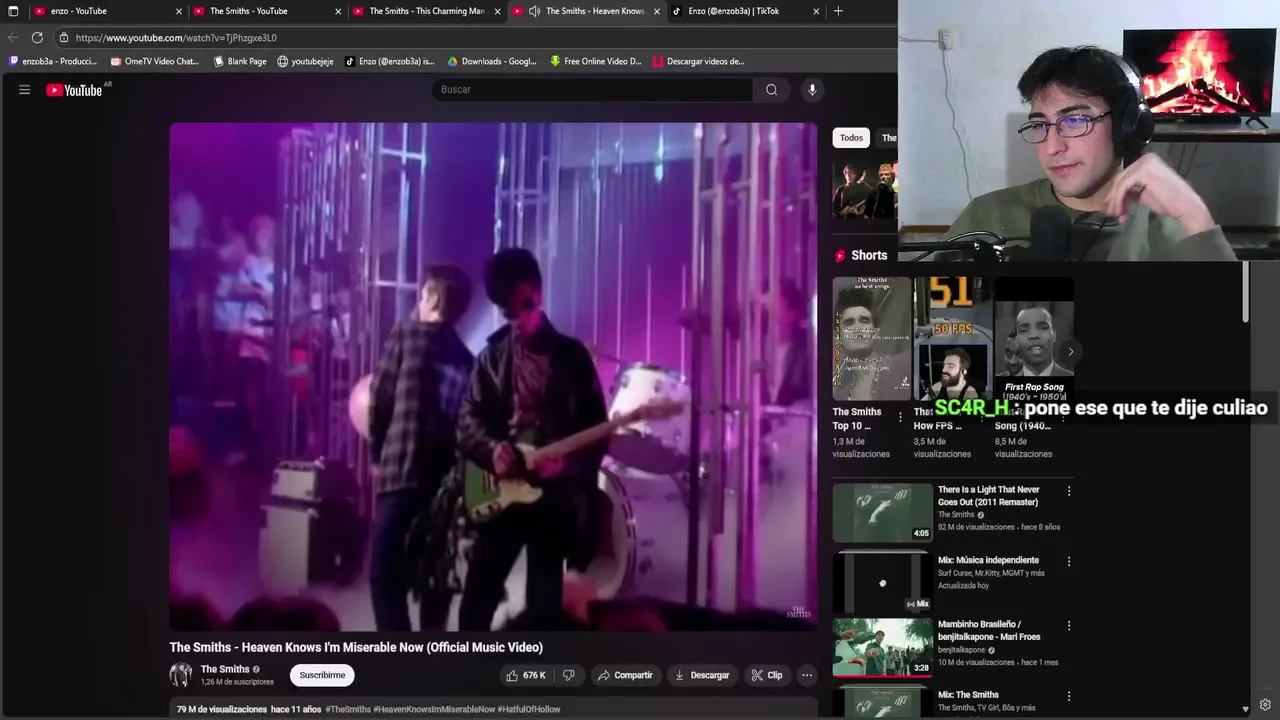
Task: Mute tab via speaker icon on Heaven Knows tab
Action: click(534, 11)
